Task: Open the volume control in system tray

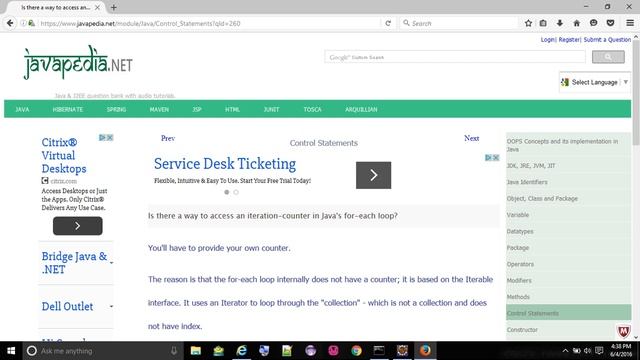Action: coord(587,351)
